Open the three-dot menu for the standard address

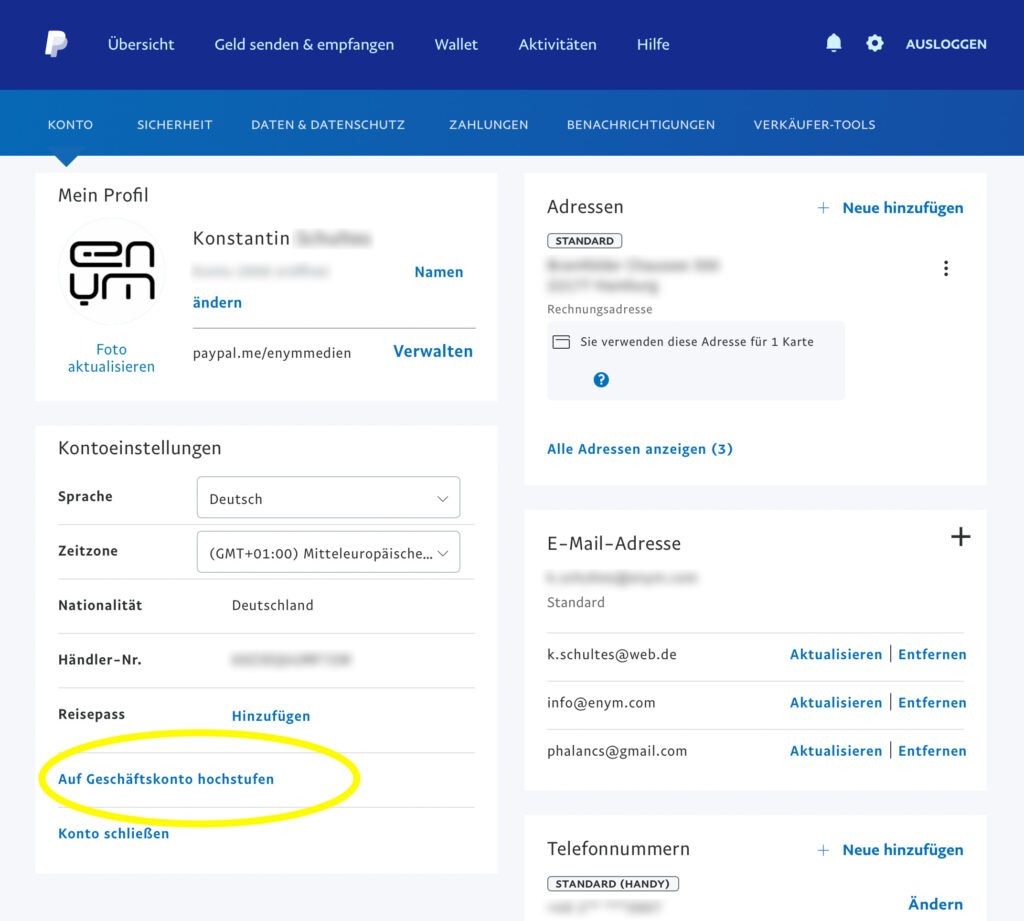coord(946,268)
